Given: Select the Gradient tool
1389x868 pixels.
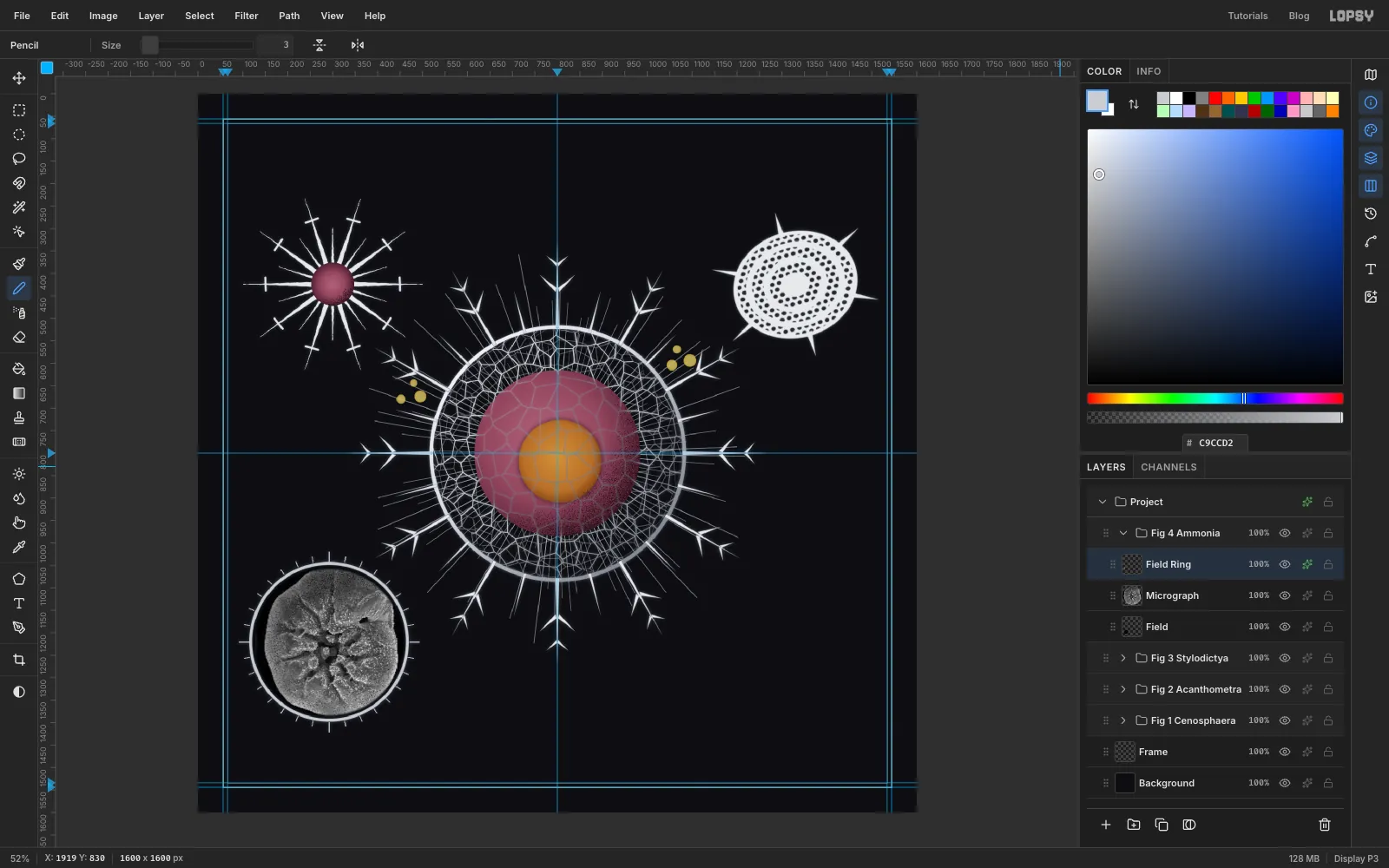Looking at the screenshot, I should [x=18, y=393].
